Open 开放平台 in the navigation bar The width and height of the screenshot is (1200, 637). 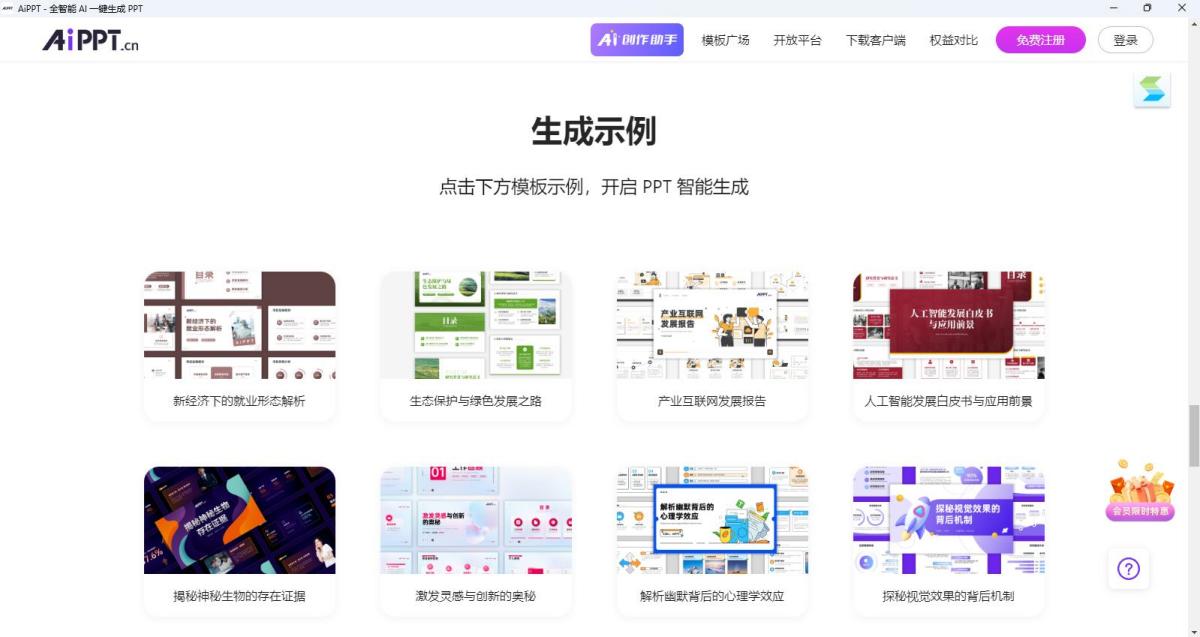797,40
